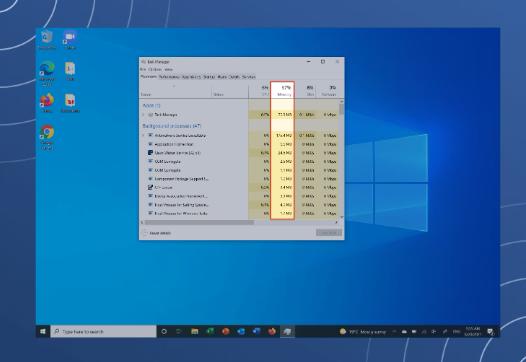The image size is (526, 362).
Task: Click the taskbar clock and date
Action: (472, 331)
